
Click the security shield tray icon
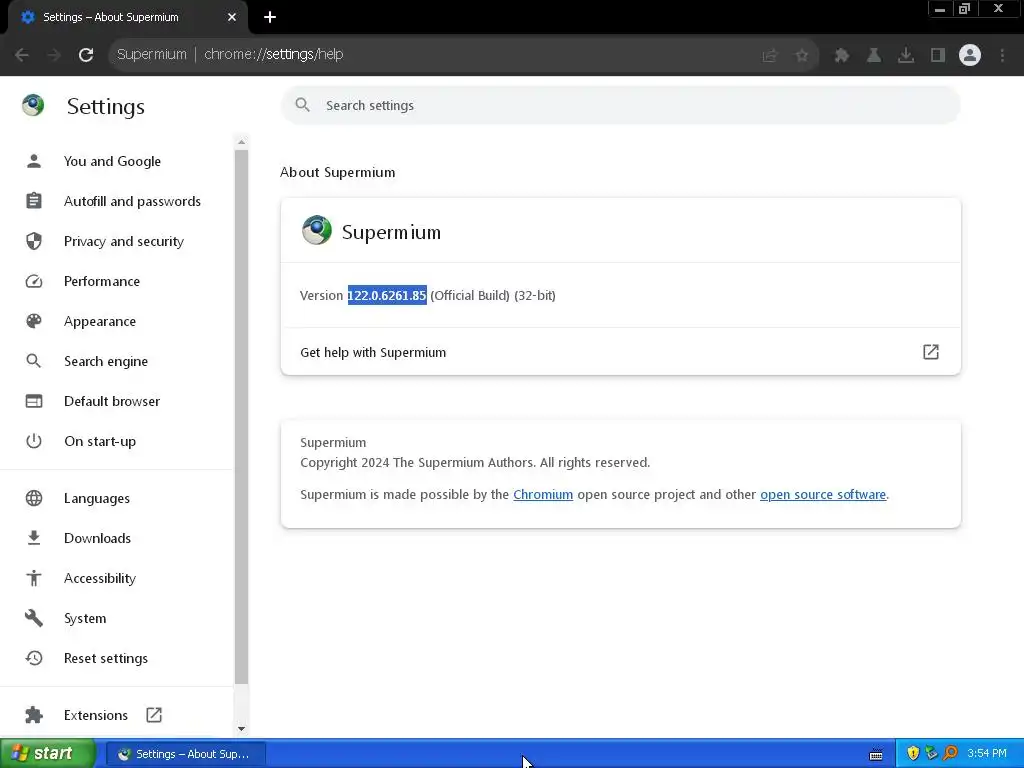[x=913, y=754]
